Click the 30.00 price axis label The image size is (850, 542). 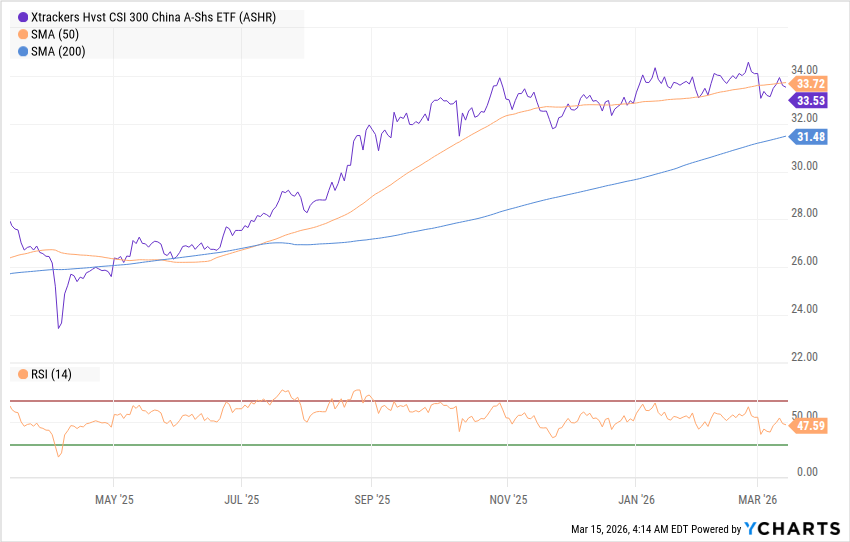[804, 166]
